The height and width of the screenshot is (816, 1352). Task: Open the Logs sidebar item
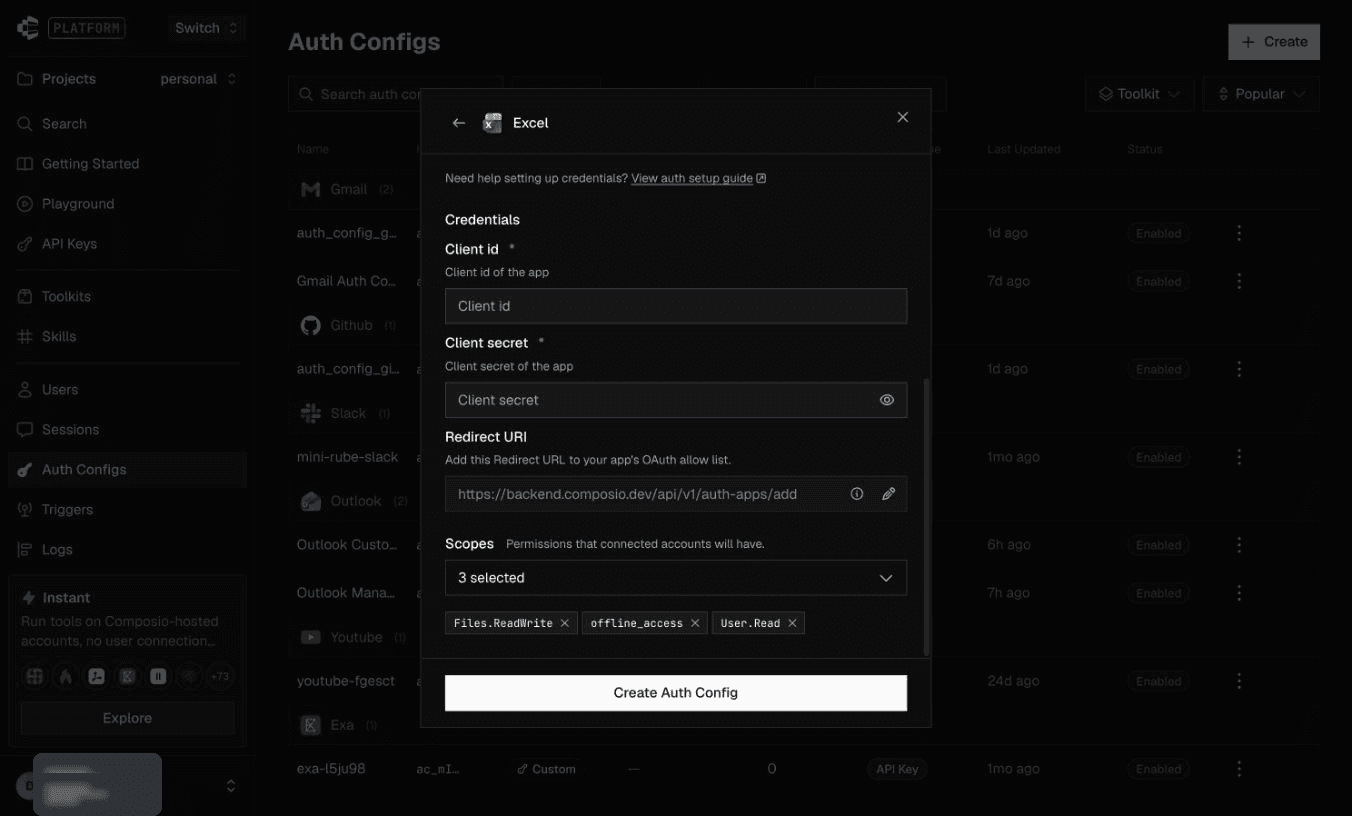pos(127,550)
